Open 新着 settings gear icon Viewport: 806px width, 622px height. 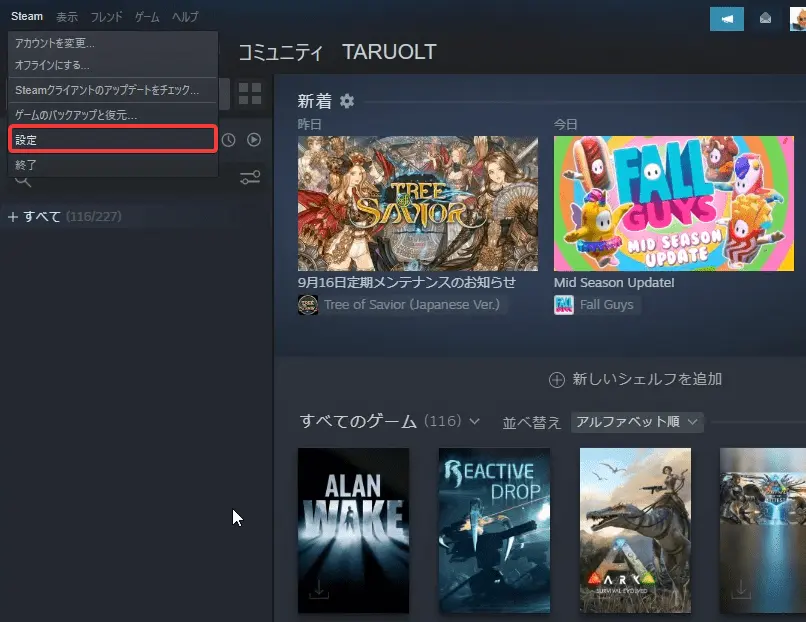347,101
